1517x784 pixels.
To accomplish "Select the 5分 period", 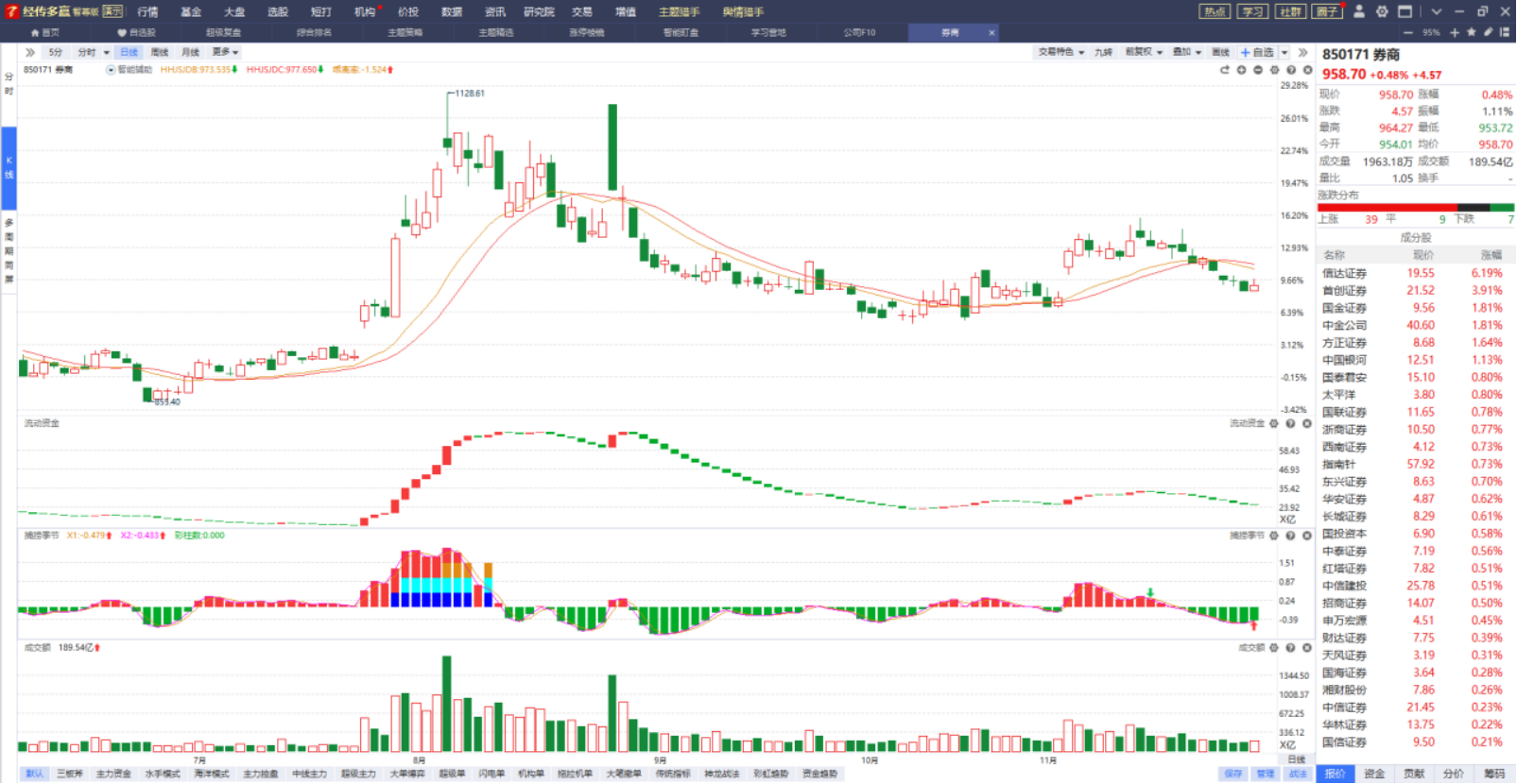I will (56, 53).
